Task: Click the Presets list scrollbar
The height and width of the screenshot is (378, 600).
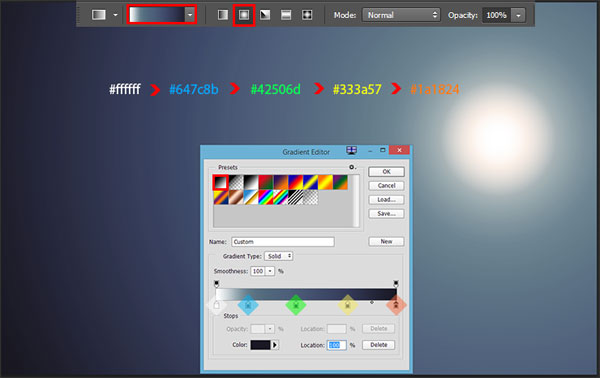Action: pyautogui.click(x=356, y=201)
